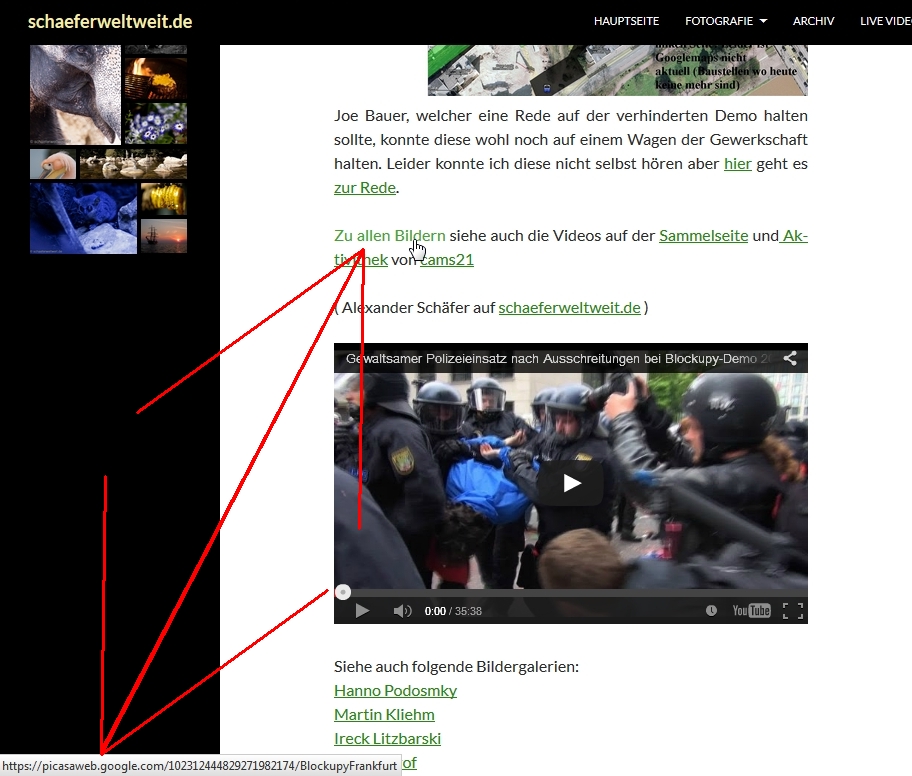Click the Watch Later clock icon
Viewport: 912px width, 776px height.
(x=711, y=611)
